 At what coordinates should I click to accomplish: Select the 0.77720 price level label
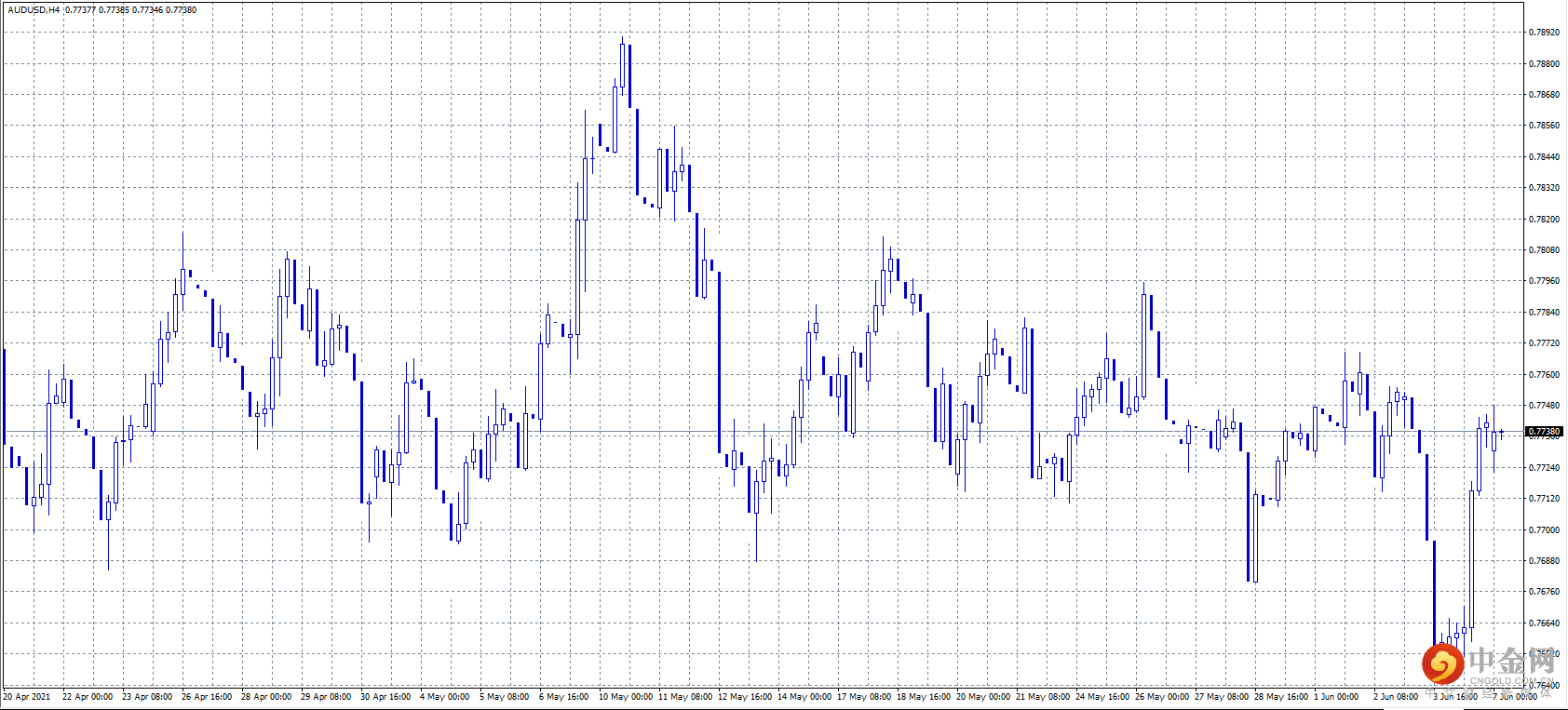click(1544, 343)
